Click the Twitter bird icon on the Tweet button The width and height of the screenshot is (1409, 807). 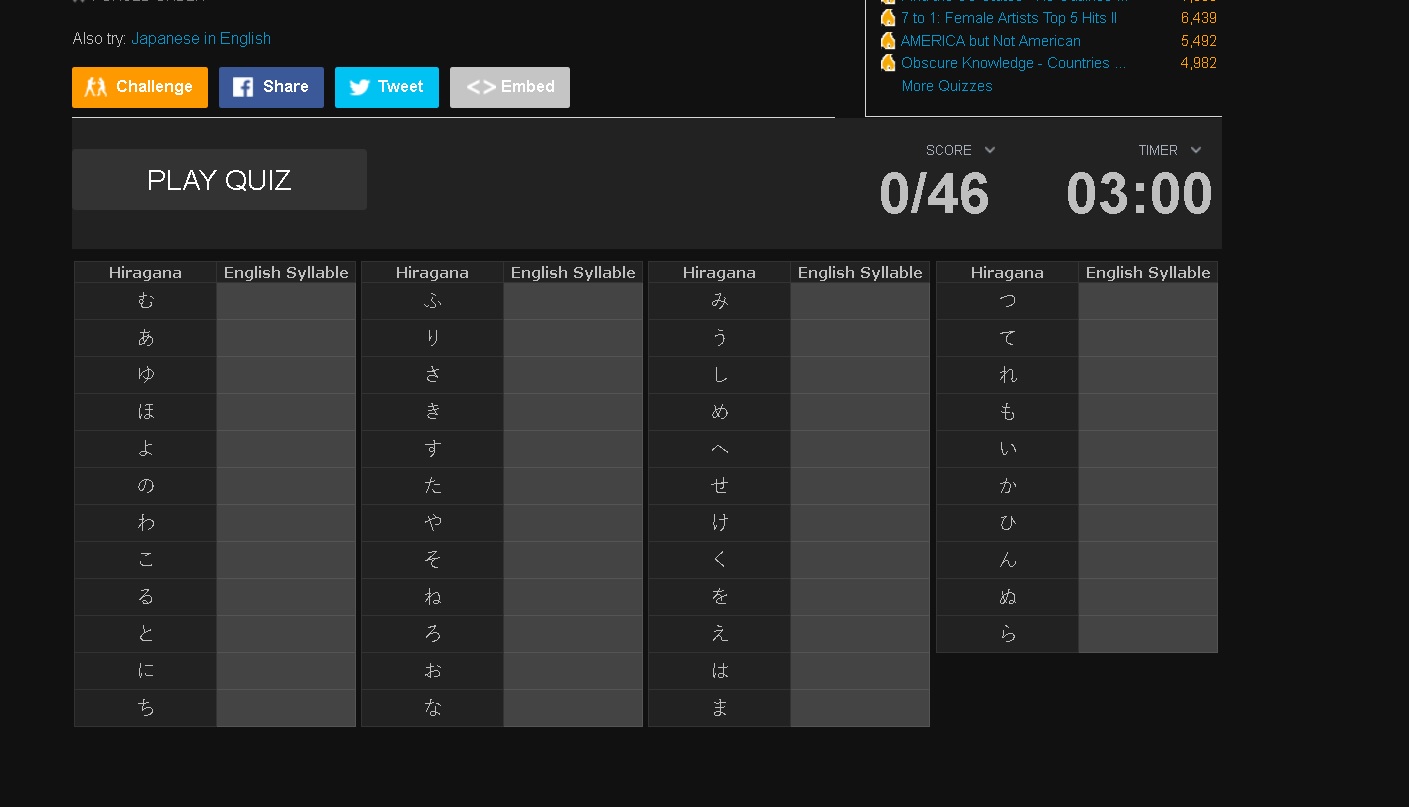point(359,87)
